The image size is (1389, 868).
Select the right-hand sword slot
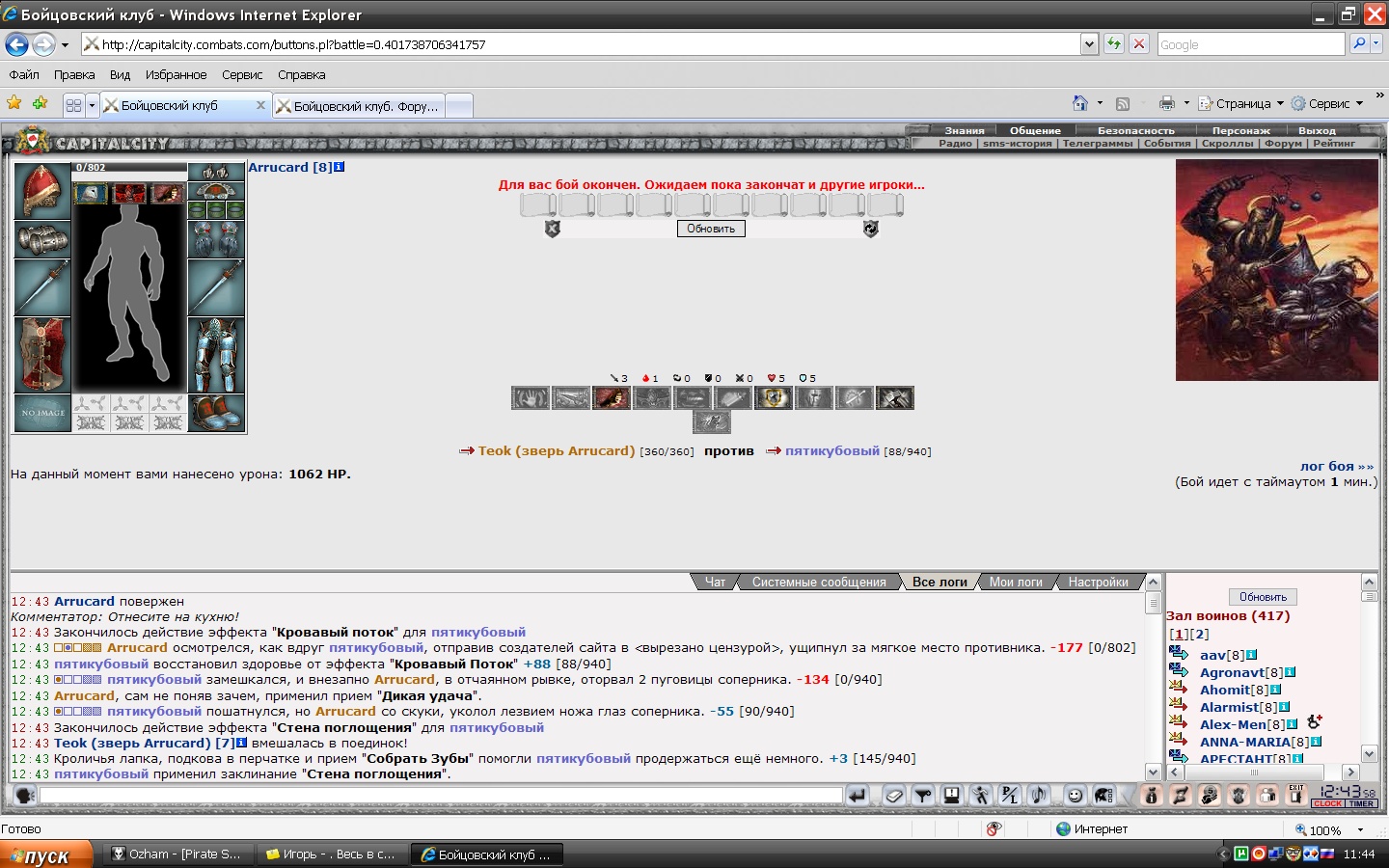tap(216, 287)
